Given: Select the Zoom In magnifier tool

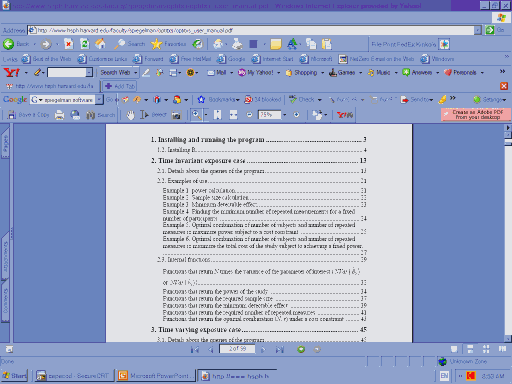Looking at the screenshot, I should pyautogui.click(x=197, y=115).
